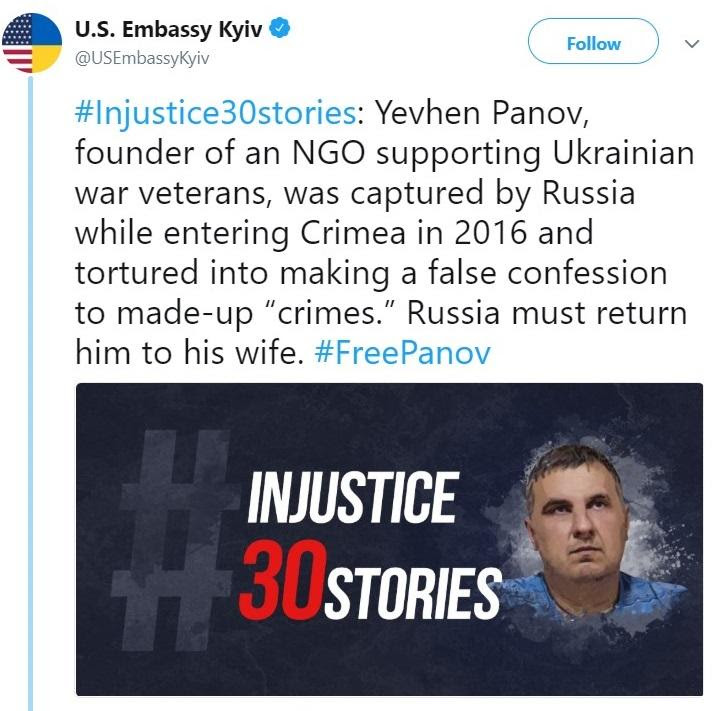Follow the U.S. Embassy Kyiv account
This screenshot has width=725, height=711.
(x=593, y=41)
